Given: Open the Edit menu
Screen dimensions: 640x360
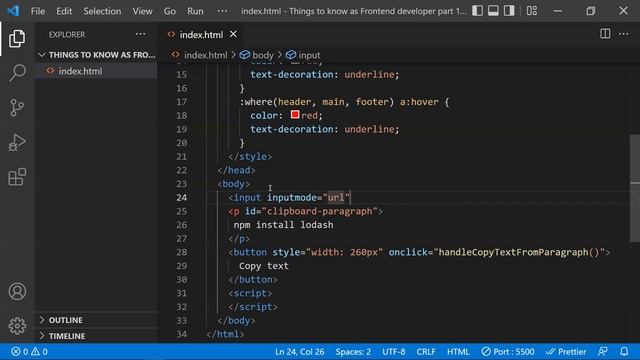Looking at the screenshot, I should [64, 11].
